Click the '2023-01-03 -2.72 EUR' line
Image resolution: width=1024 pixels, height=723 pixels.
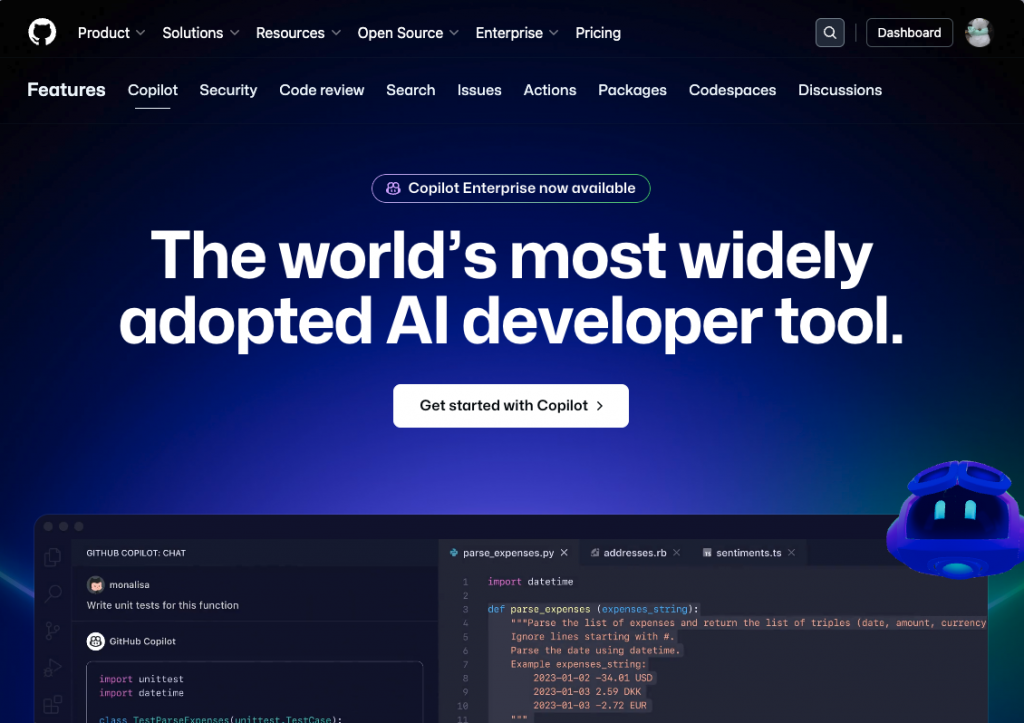coord(590,705)
